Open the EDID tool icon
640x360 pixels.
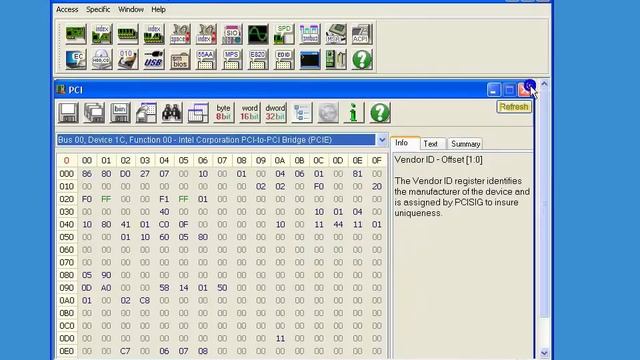[284, 60]
